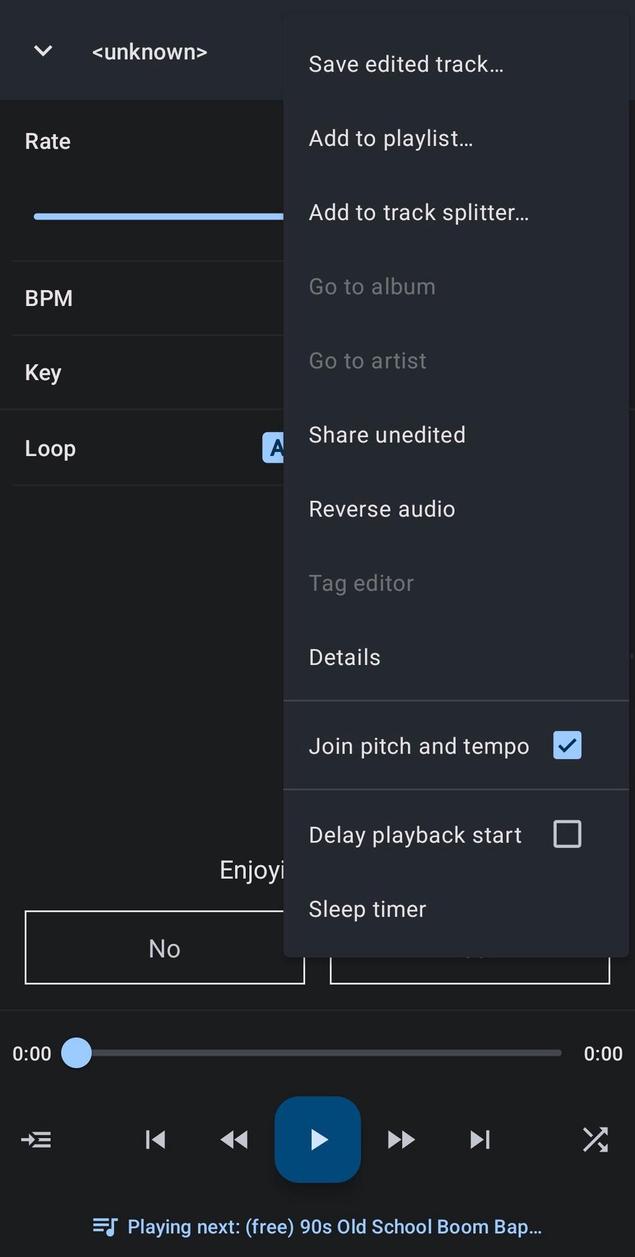Enable Delay playback start

coord(567,834)
